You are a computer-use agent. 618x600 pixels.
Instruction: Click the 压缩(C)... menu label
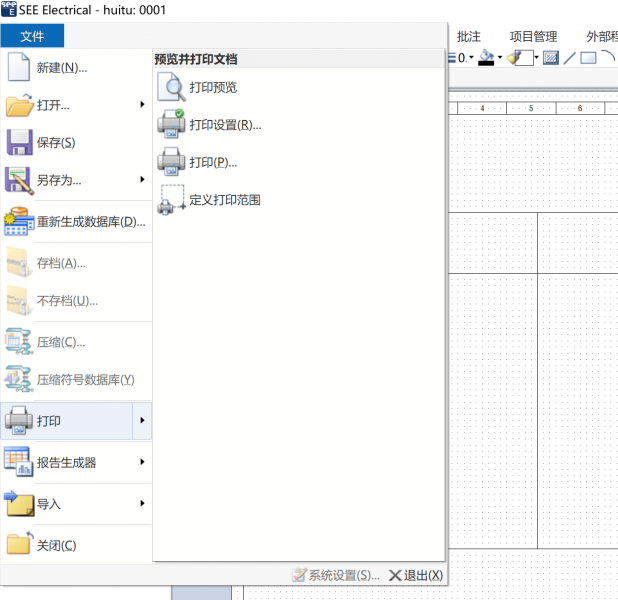click(x=61, y=342)
